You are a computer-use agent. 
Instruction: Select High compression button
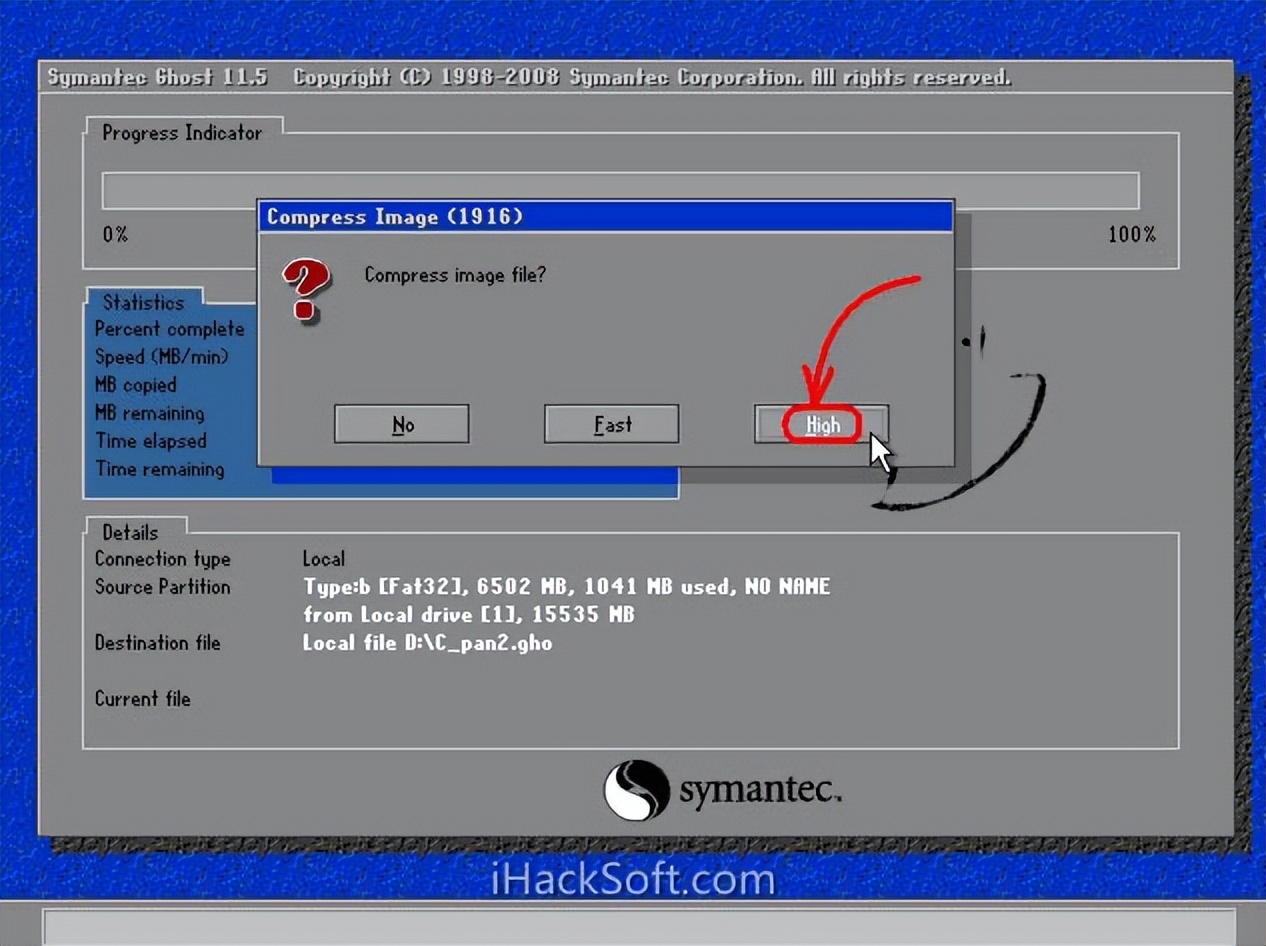tap(821, 425)
